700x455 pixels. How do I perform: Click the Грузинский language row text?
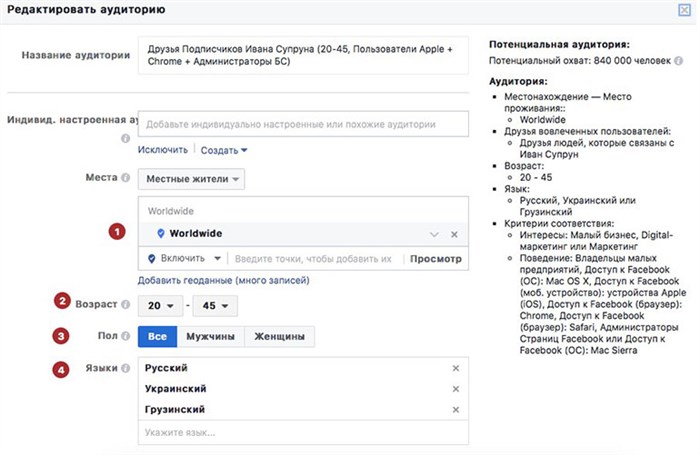(x=175, y=409)
